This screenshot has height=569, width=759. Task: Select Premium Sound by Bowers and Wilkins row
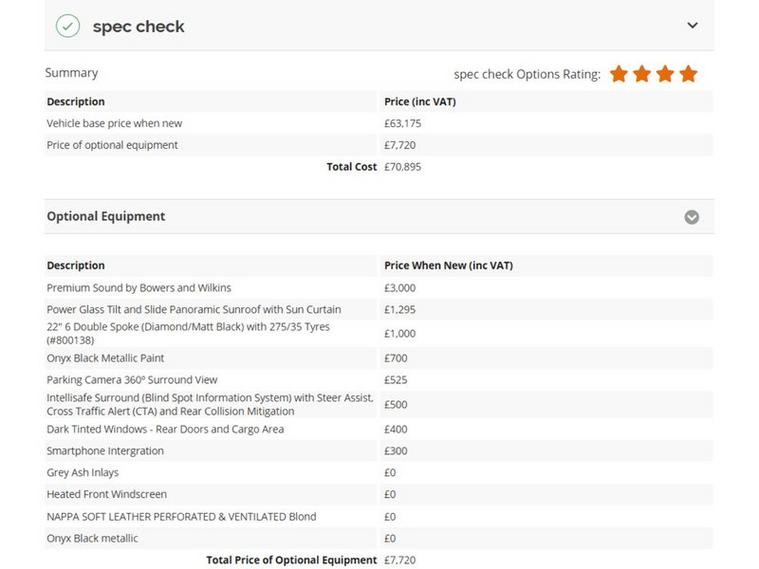click(x=139, y=288)
